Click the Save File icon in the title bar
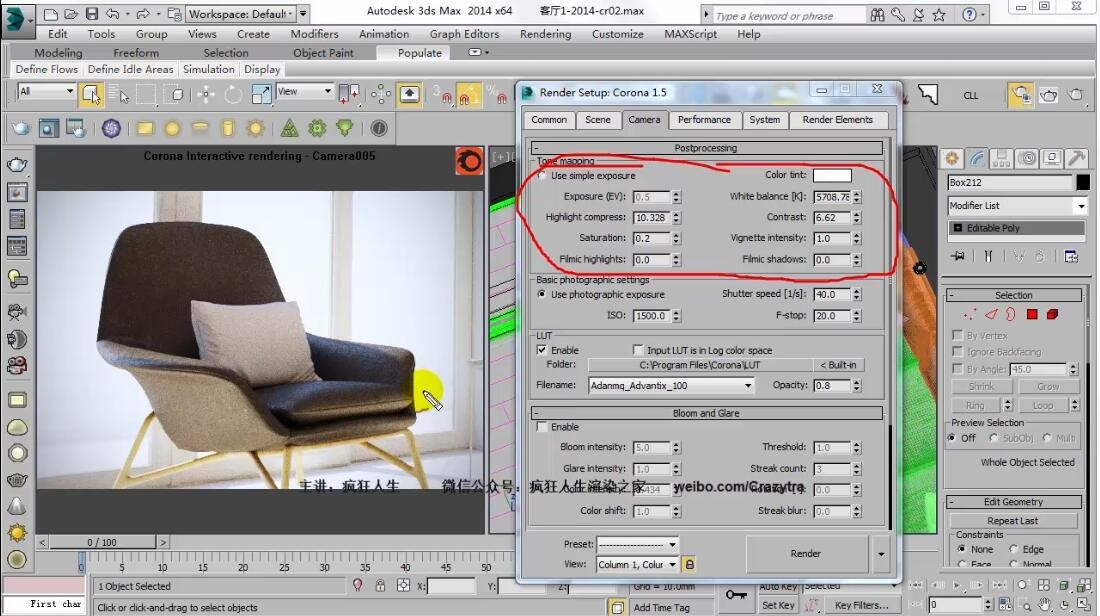 (91, 13)
